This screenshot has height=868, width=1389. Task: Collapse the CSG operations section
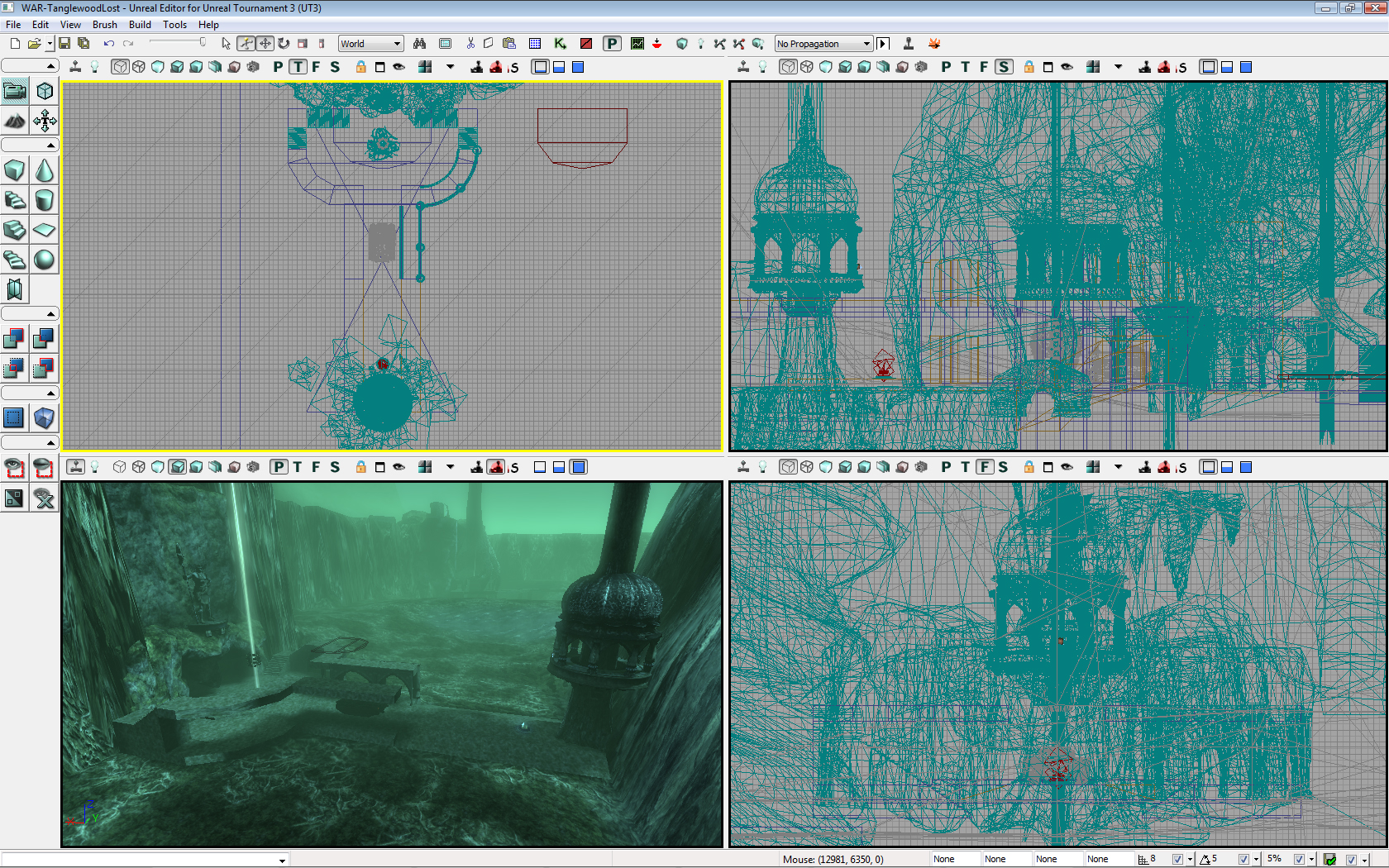coord(30,314)
